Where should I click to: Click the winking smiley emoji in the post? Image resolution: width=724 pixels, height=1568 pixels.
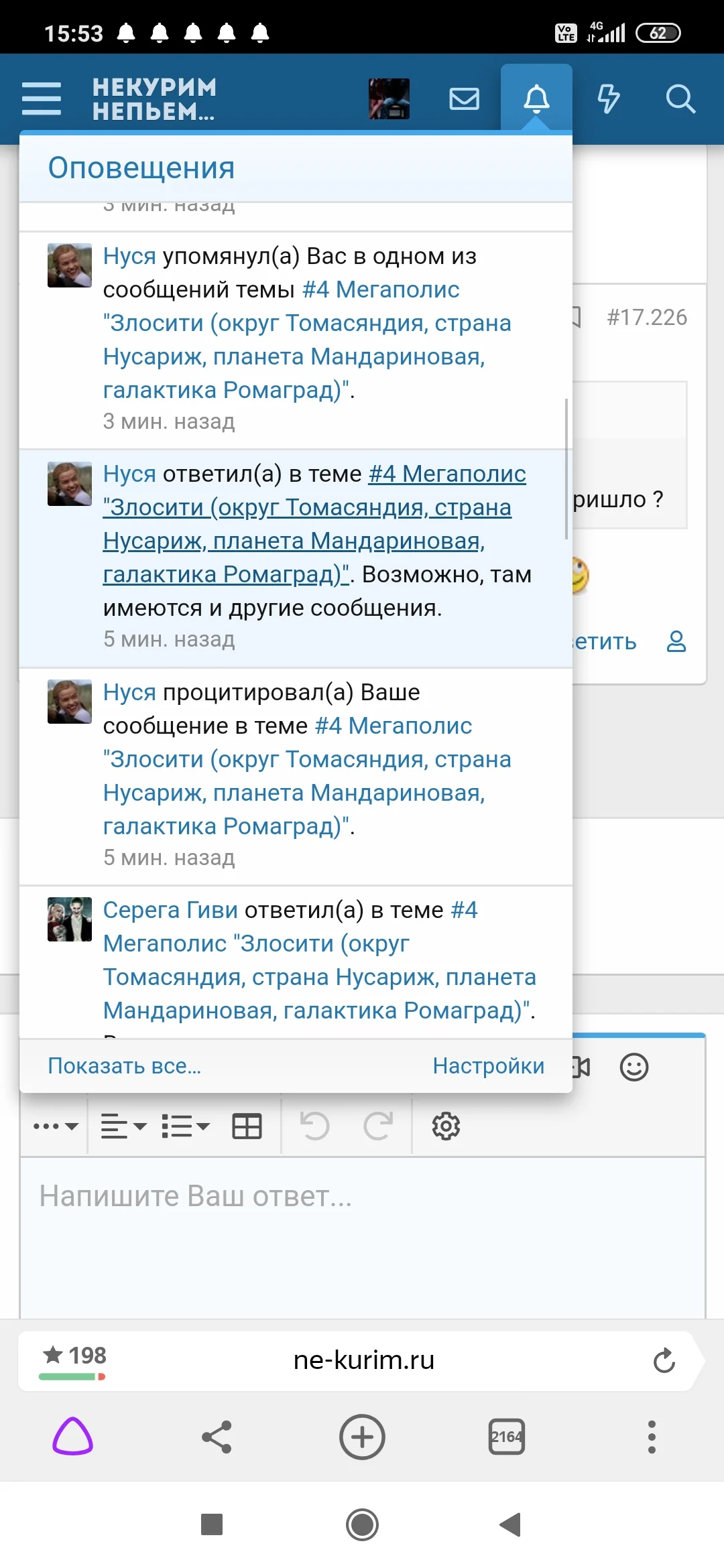pos(581,575)
